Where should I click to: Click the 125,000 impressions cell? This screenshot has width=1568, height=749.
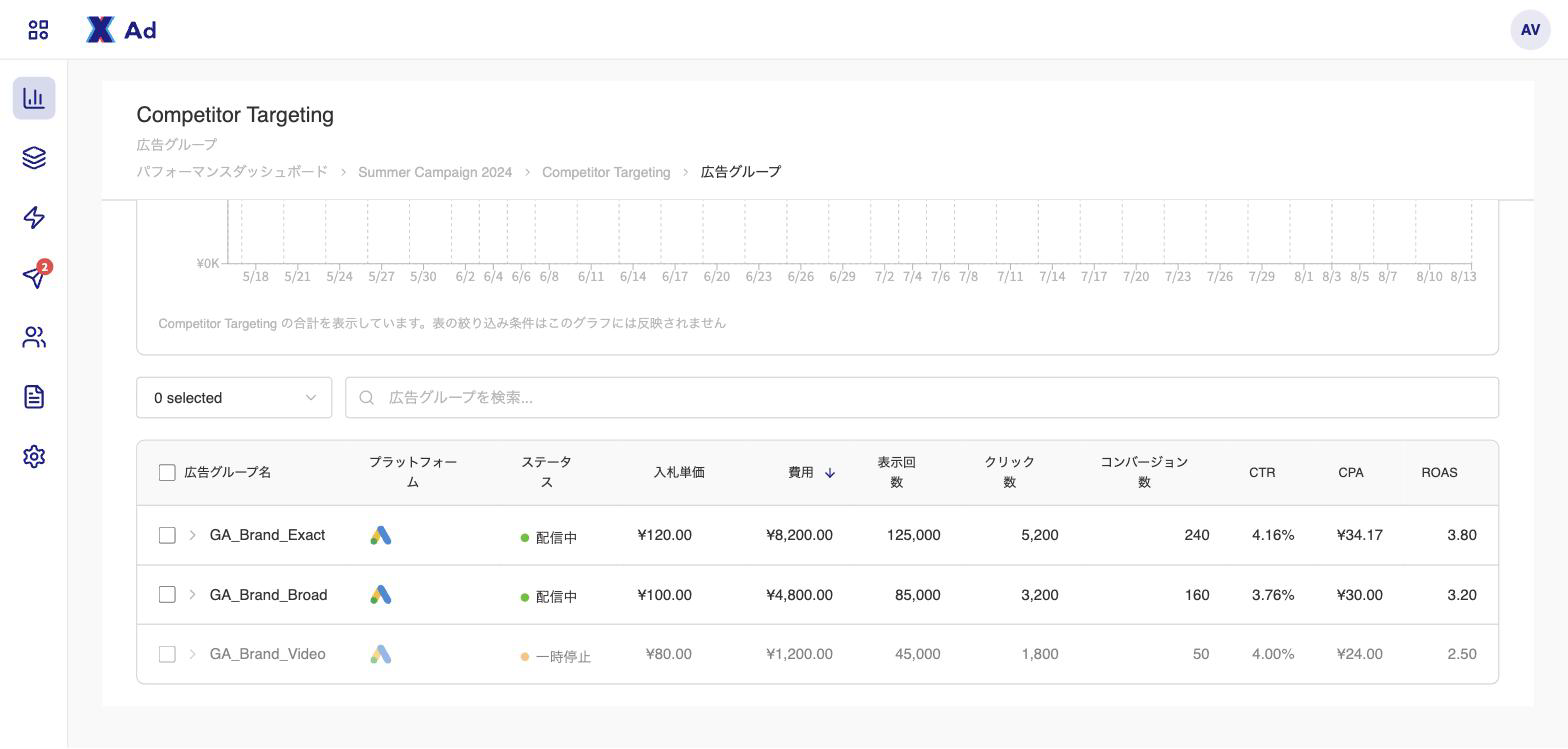913,535
